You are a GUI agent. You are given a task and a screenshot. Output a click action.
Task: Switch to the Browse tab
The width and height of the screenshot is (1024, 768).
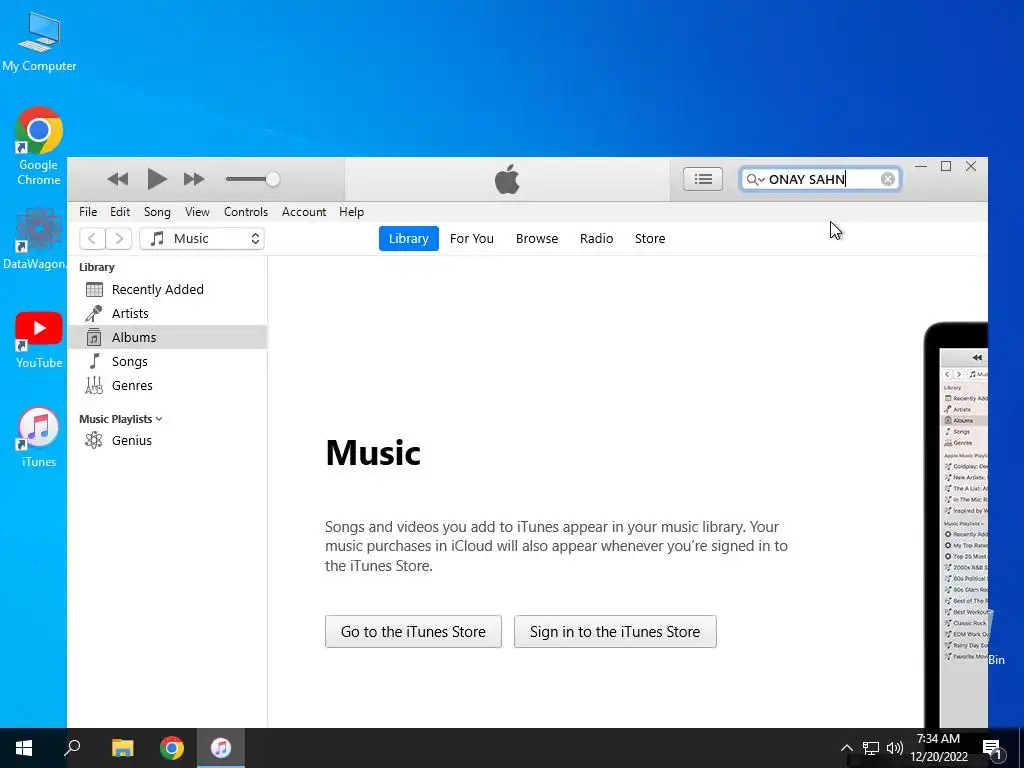click(537, 238)
